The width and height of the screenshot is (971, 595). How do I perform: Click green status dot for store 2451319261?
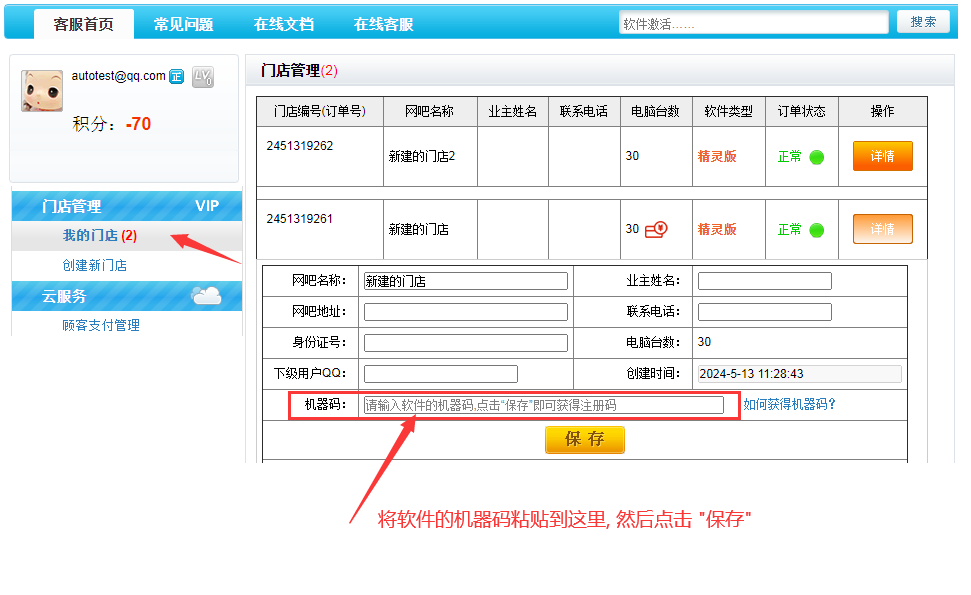[817, 230]
